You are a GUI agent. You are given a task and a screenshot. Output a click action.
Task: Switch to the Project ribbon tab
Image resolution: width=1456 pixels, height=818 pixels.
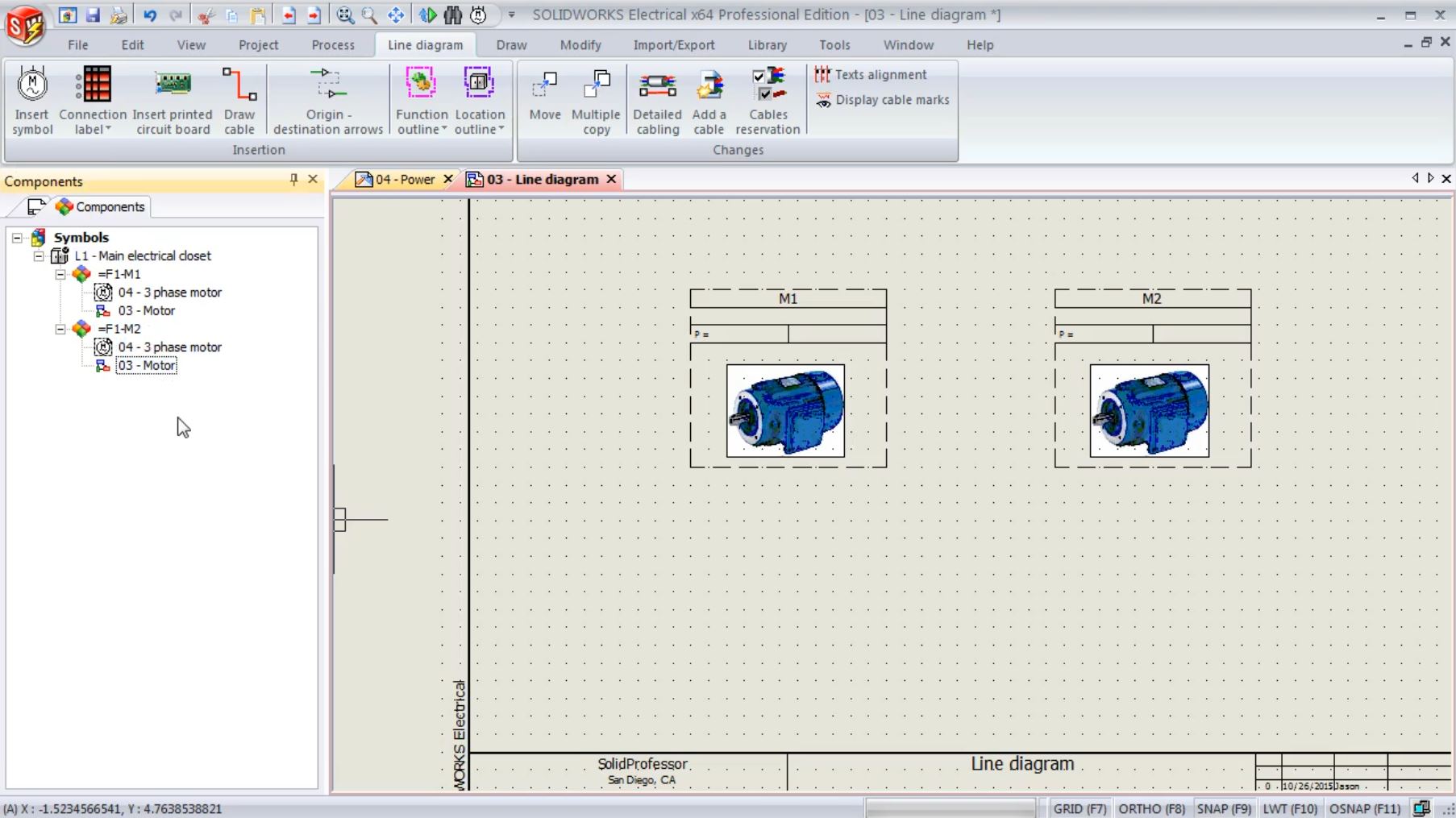click(259, 45)
